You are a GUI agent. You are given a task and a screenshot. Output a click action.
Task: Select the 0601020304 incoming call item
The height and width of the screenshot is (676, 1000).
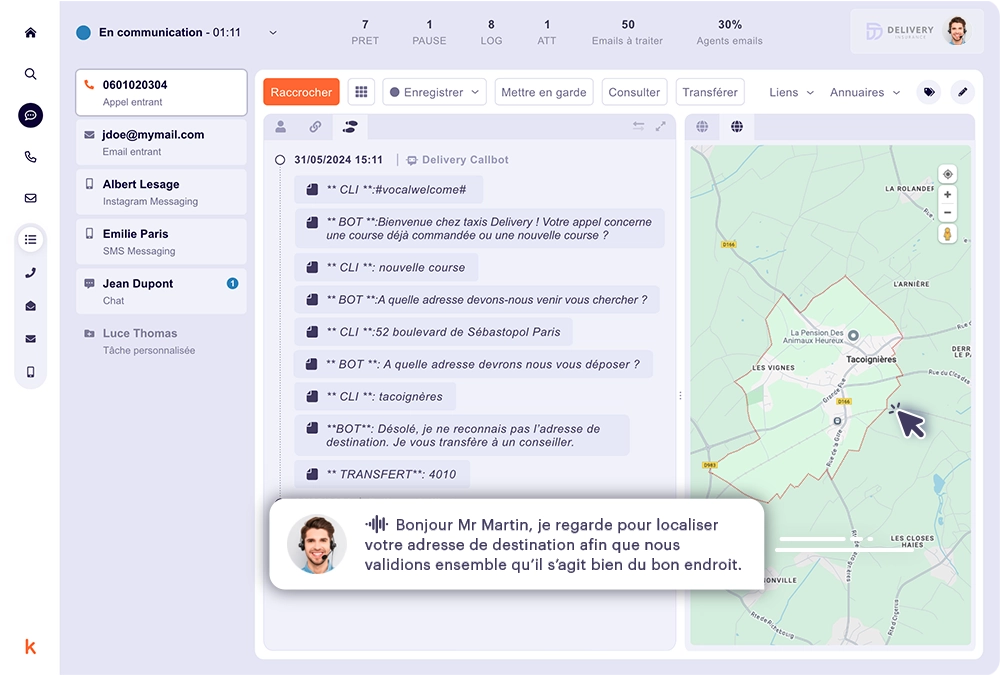point(161,92)
